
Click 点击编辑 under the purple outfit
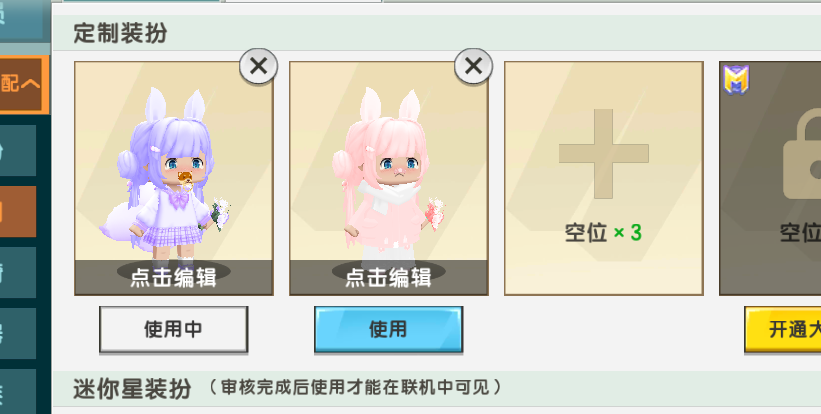coord(173,277)
